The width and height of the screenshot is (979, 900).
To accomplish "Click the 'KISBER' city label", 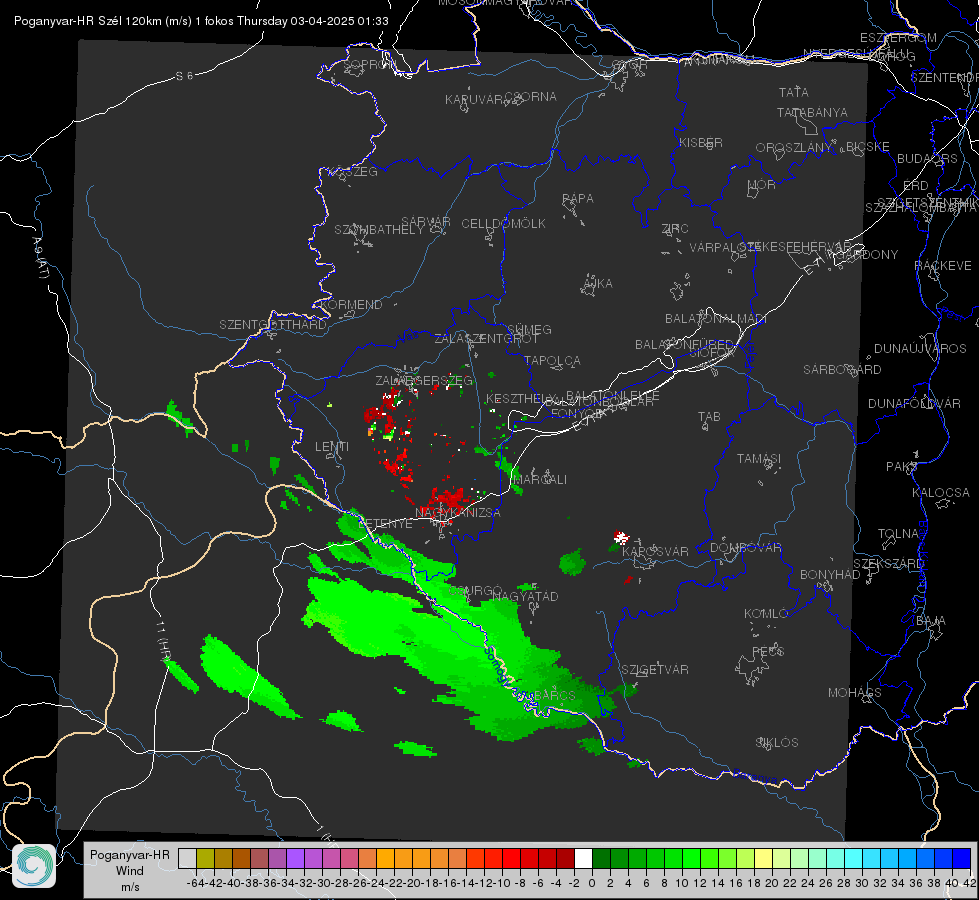I will coord(701,142).
